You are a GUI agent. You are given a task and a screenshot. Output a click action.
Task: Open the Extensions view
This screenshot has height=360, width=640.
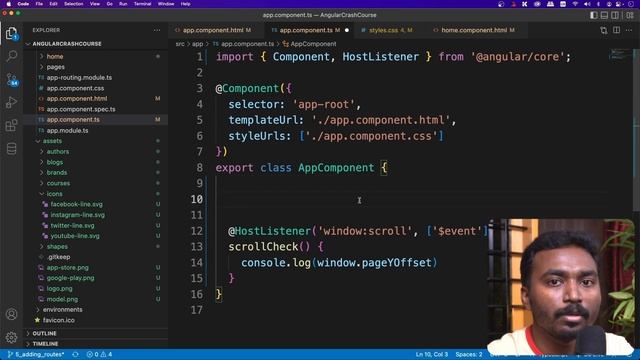point(11,125)
